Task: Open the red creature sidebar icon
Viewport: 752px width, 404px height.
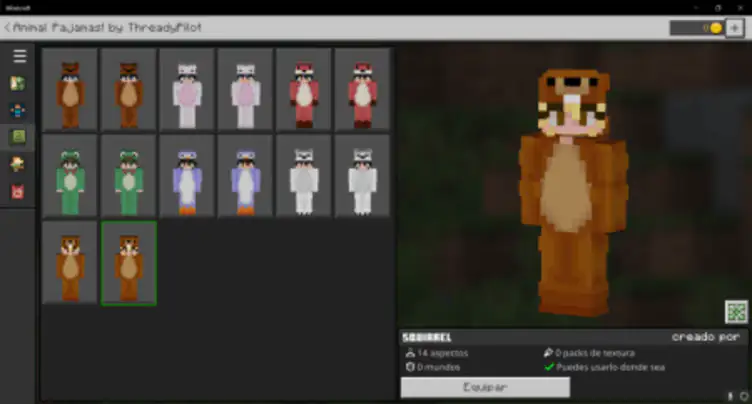Action: point(18,192)
